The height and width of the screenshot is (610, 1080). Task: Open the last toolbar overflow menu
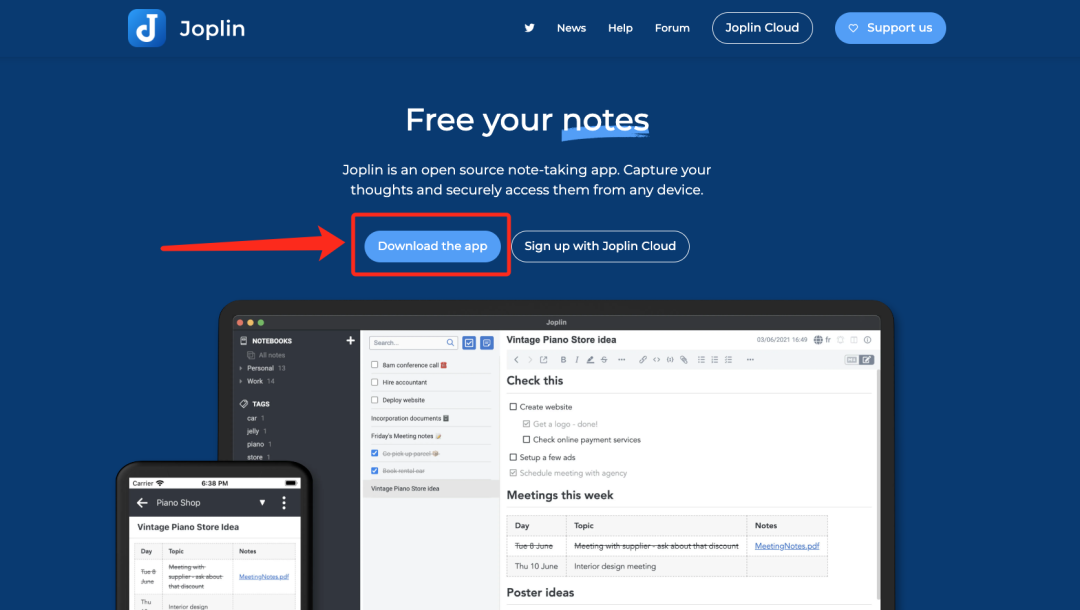point(750,359)
